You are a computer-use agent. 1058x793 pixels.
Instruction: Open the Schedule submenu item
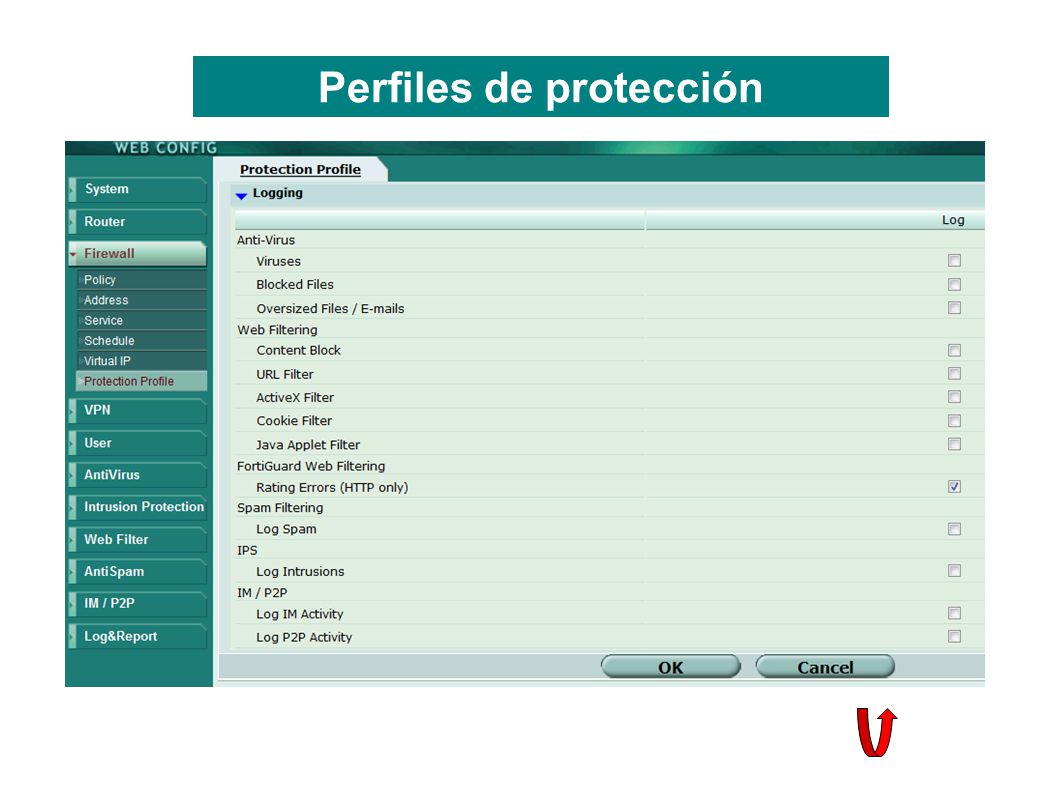click(x=142, y=341)
